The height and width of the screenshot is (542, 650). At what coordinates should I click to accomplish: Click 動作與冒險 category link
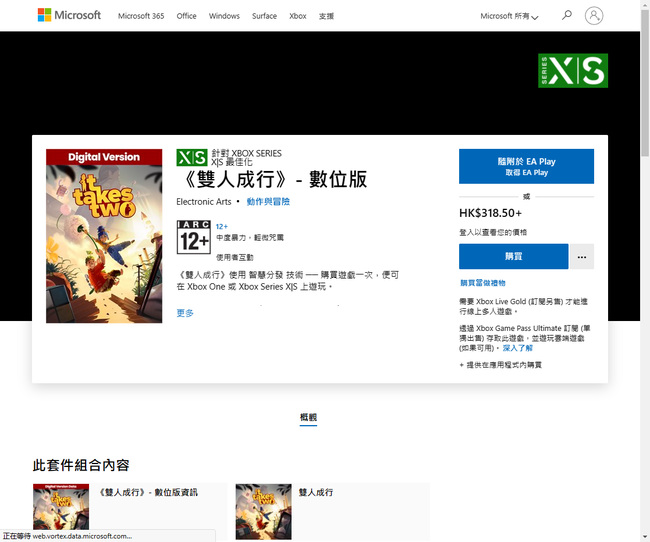pyautogui.click(x=268, y=202)
